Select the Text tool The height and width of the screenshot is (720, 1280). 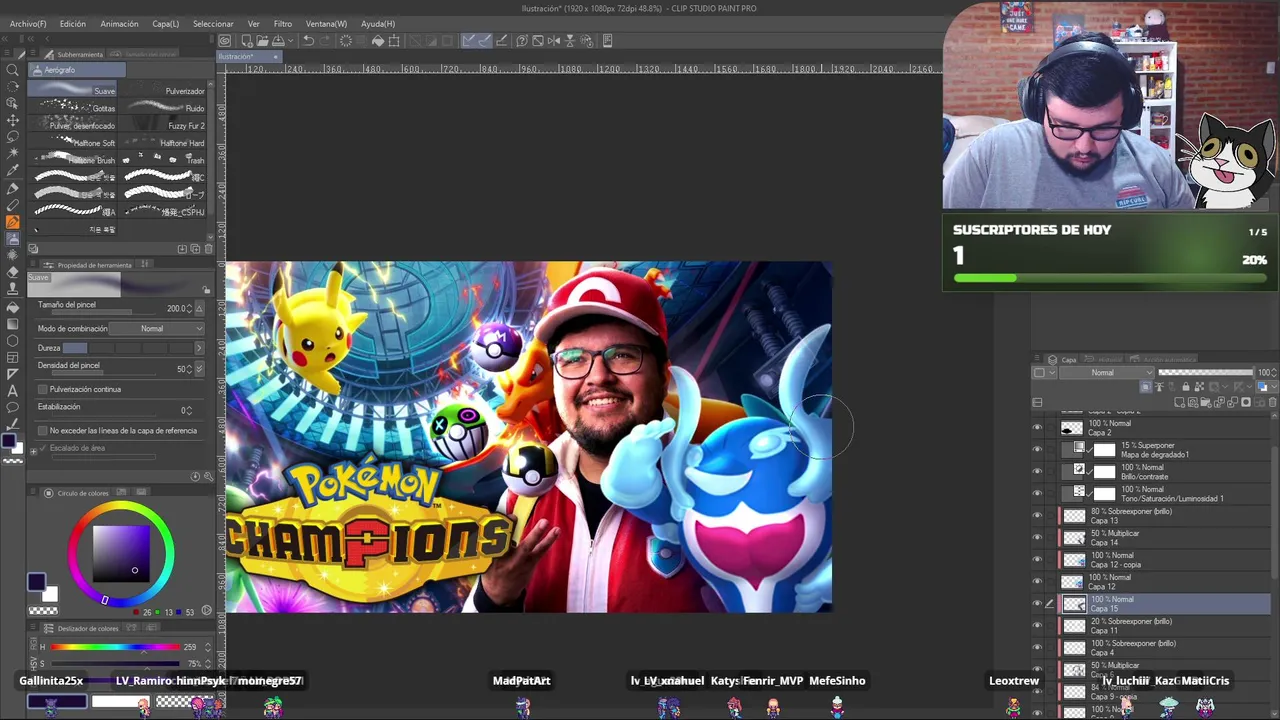pos(13,390)
